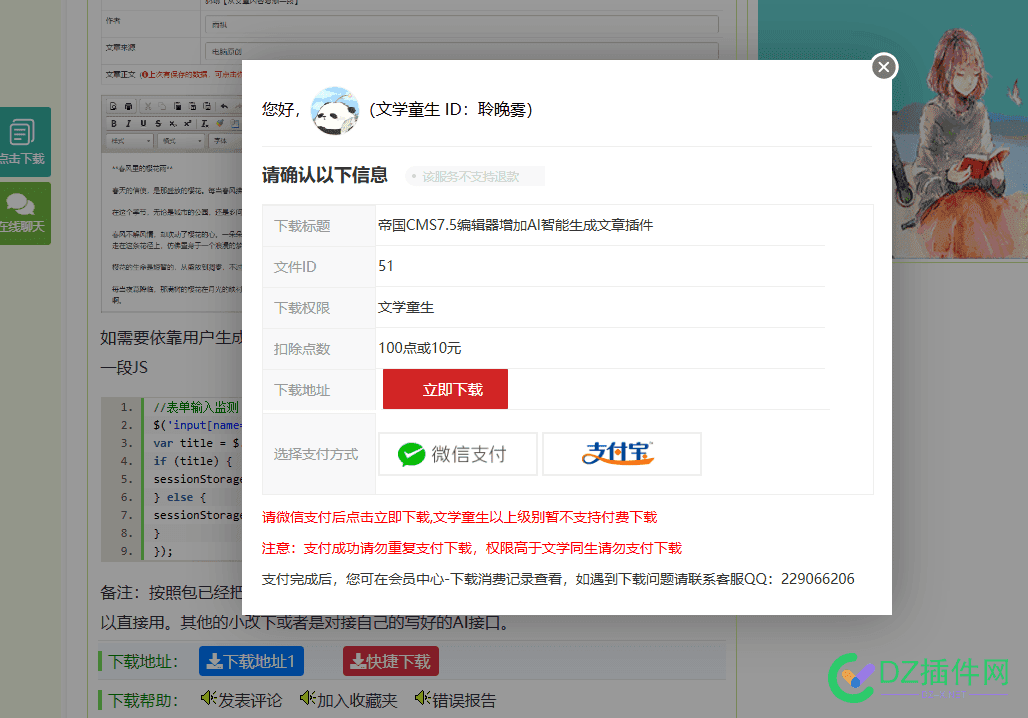Screen dimensions: 1028x718
Task: Click the print icon in editor toolbar
Action: (128, 106)
